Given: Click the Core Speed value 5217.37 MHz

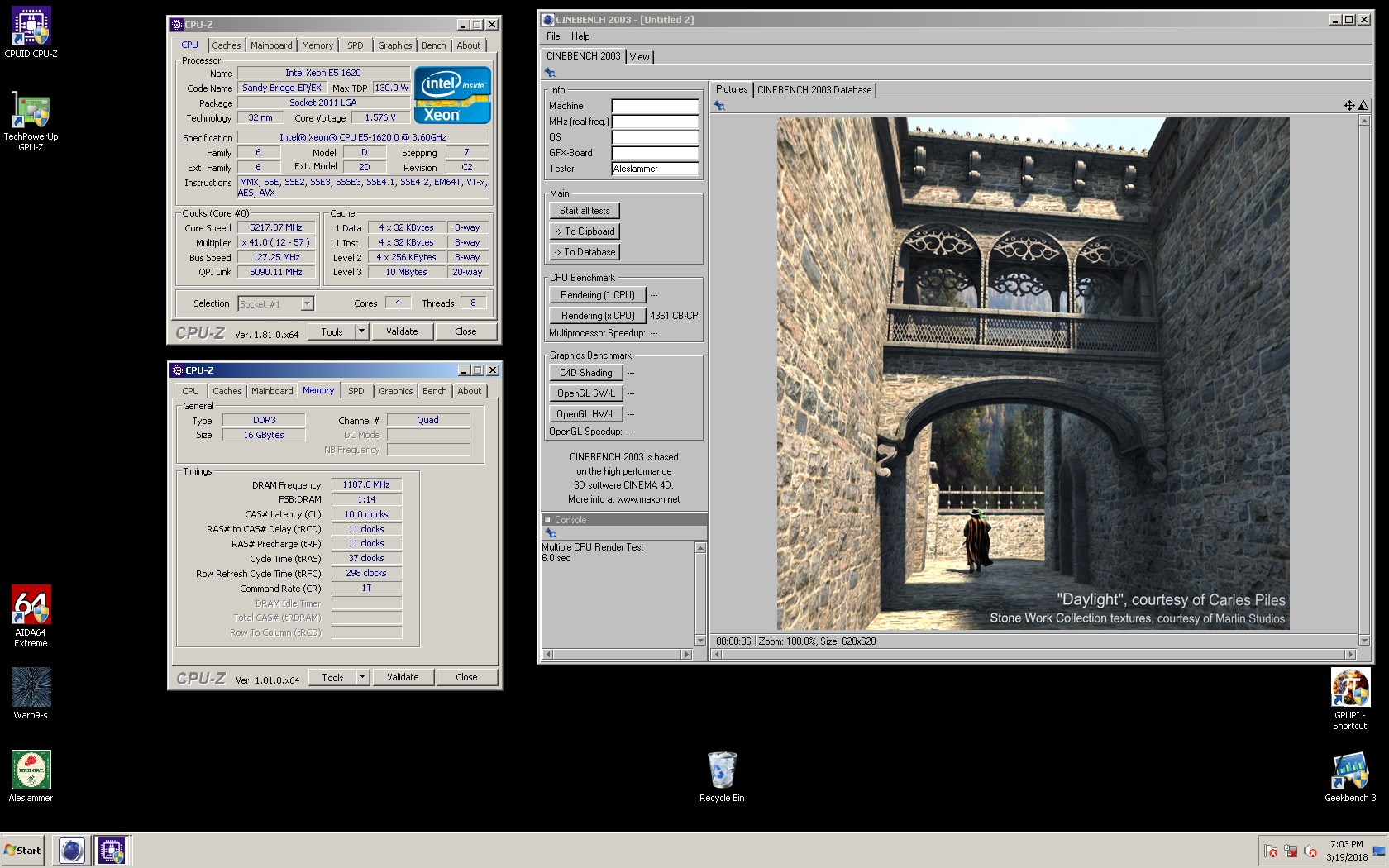Looking at the screenshot, I should pos(276,227).
